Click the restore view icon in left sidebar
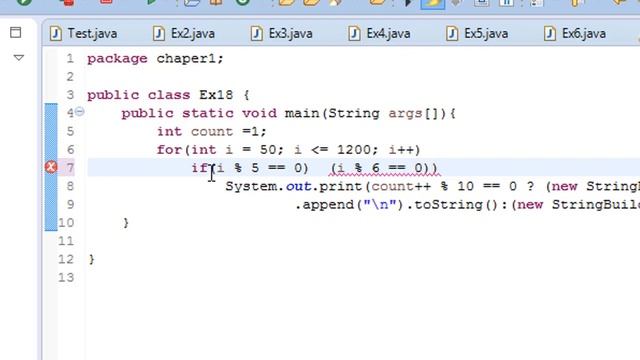This screenshot has height=360, width=640. coord(16,32)
